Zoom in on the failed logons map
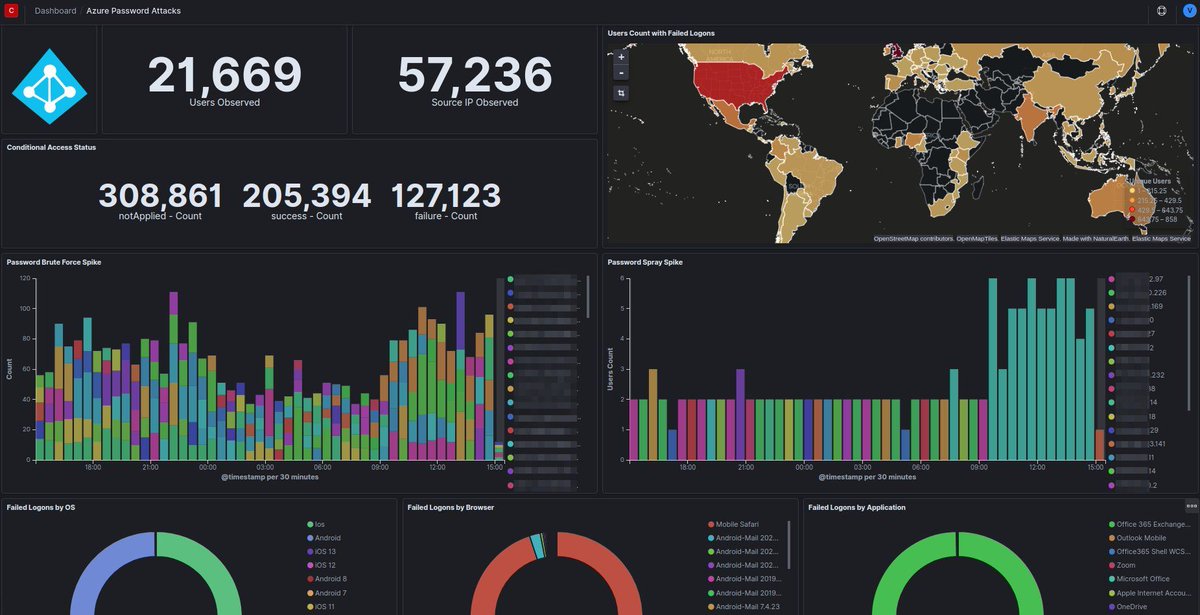The image size is (1200, 615). (621, 57)
